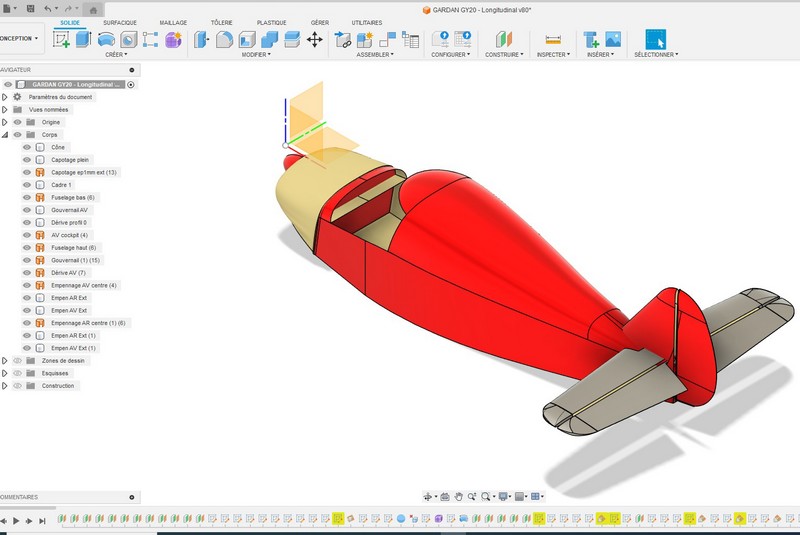This screenshot has width=800, height=535.
Task: Toggle visibility of Fuselage bas (6)
Action: [x=27, y=198]
